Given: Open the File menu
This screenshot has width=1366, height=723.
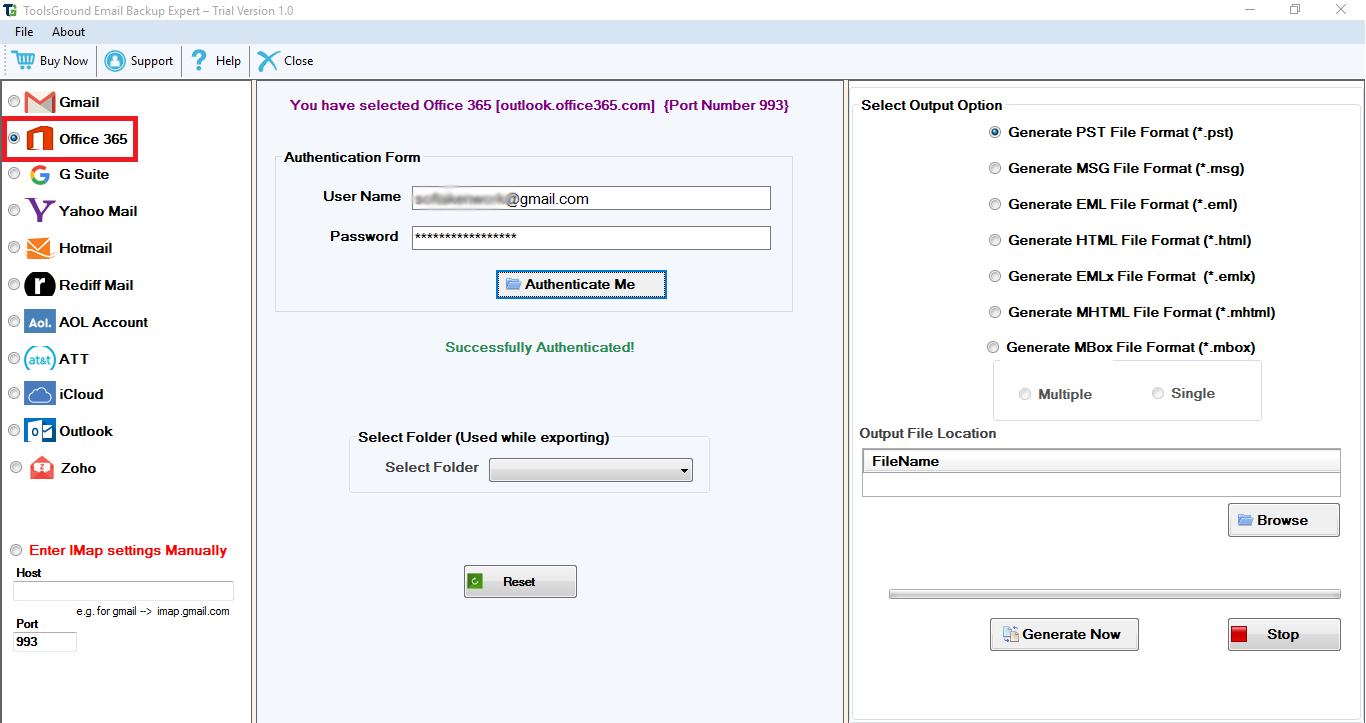Looking at the screenshot, I should pyautogui.click(x=24, y=32).
